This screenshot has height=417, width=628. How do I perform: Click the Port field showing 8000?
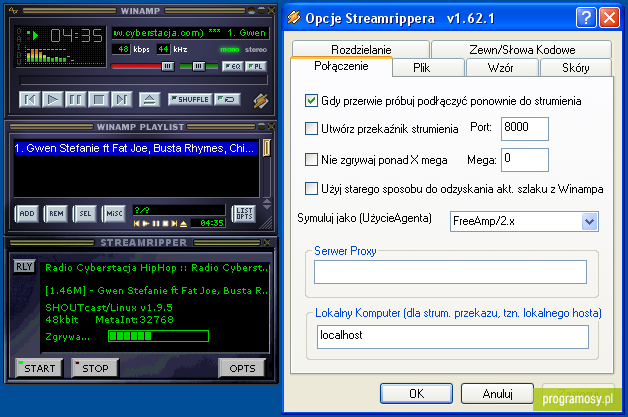[x=525, y=129]
